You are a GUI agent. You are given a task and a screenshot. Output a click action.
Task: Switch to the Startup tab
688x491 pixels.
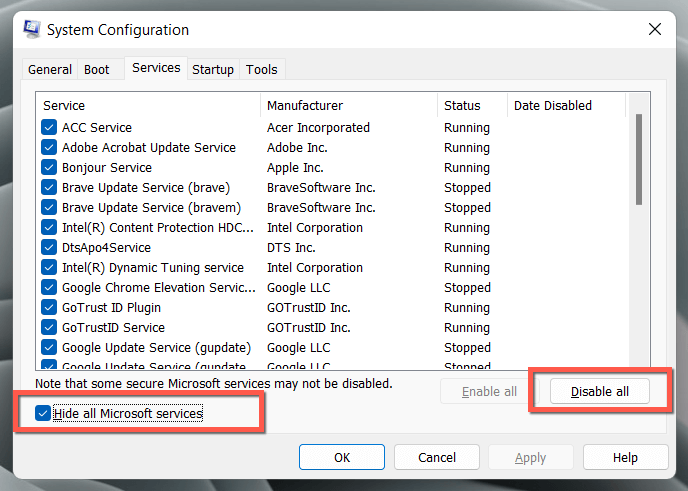[213, 69]
